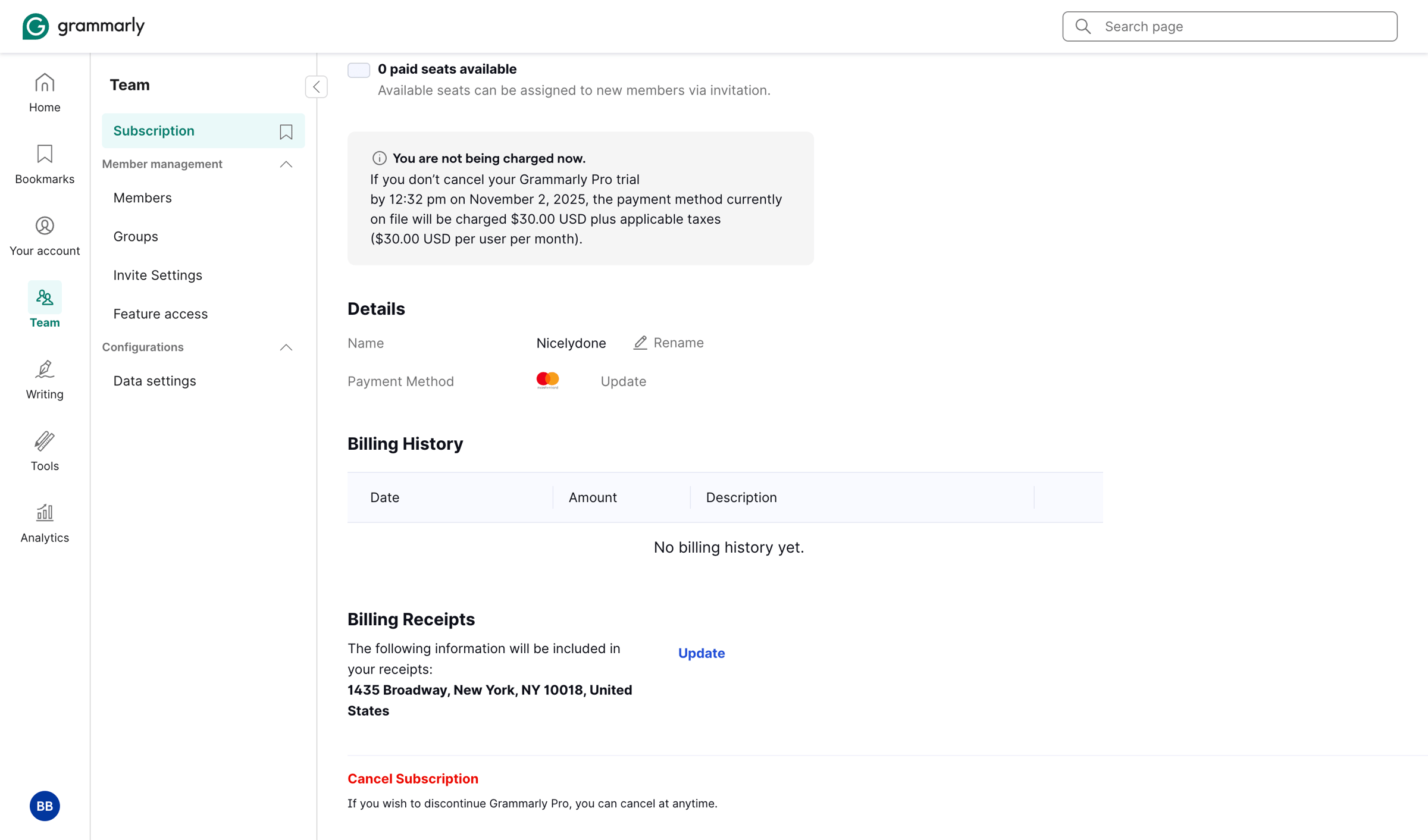Open the Tools section
This screenshot has width=1428, height=840.
(x=45, y=452)
